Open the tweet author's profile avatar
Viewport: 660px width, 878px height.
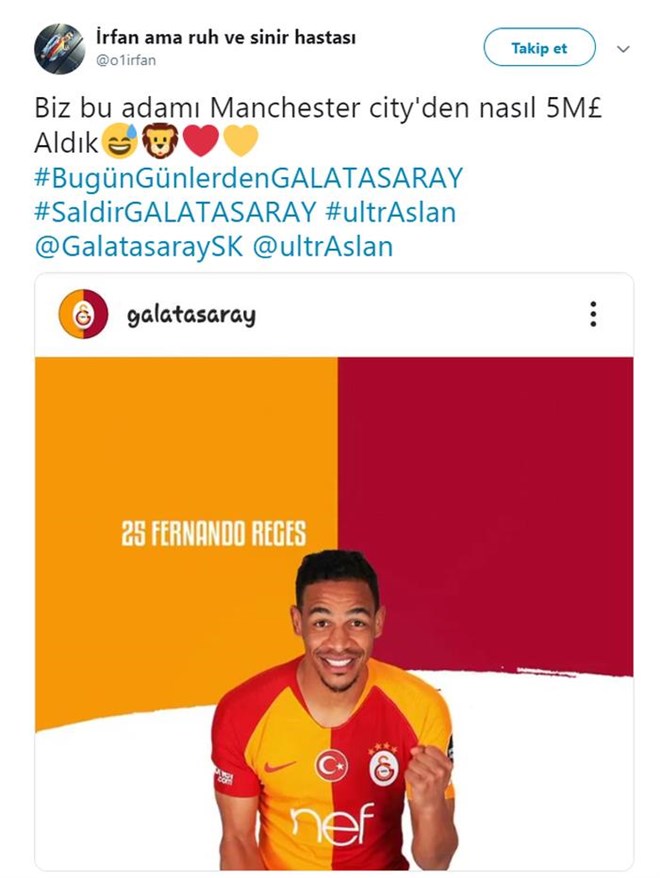[59, 49]
